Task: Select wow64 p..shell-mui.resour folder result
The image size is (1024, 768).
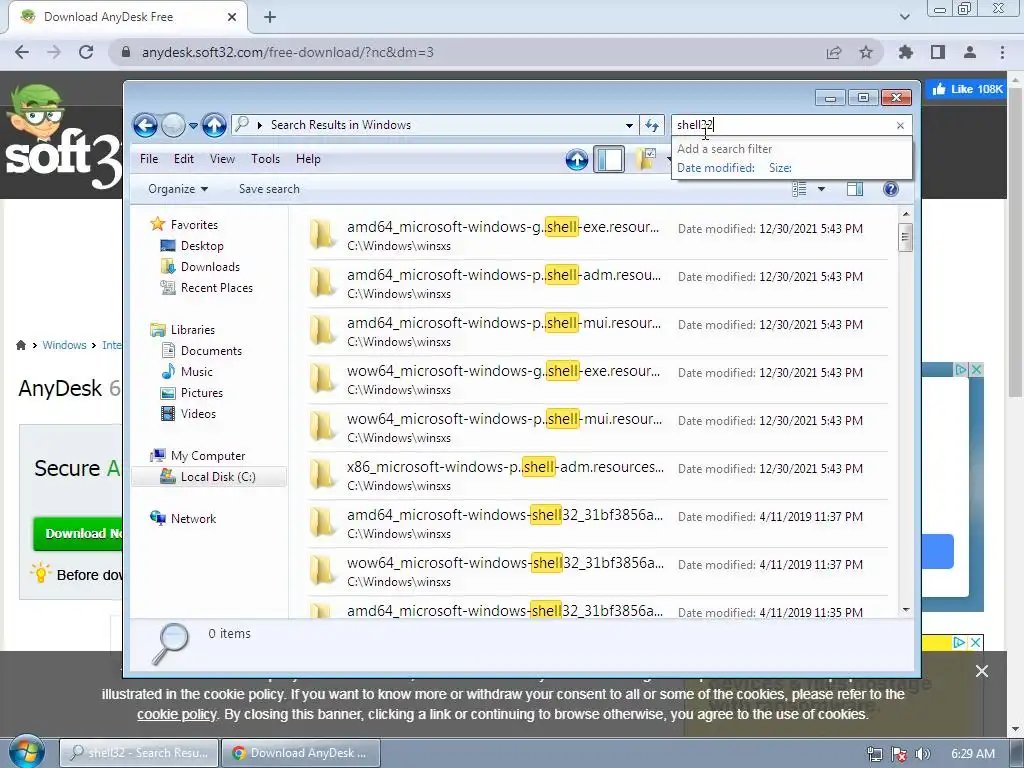Action: 597,428
